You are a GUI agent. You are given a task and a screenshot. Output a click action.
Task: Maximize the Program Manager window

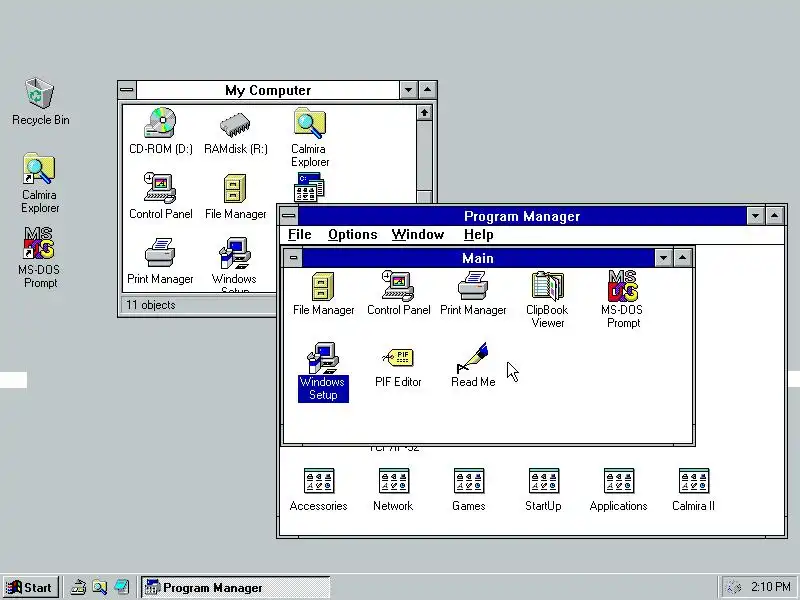[x=774, y=216]
